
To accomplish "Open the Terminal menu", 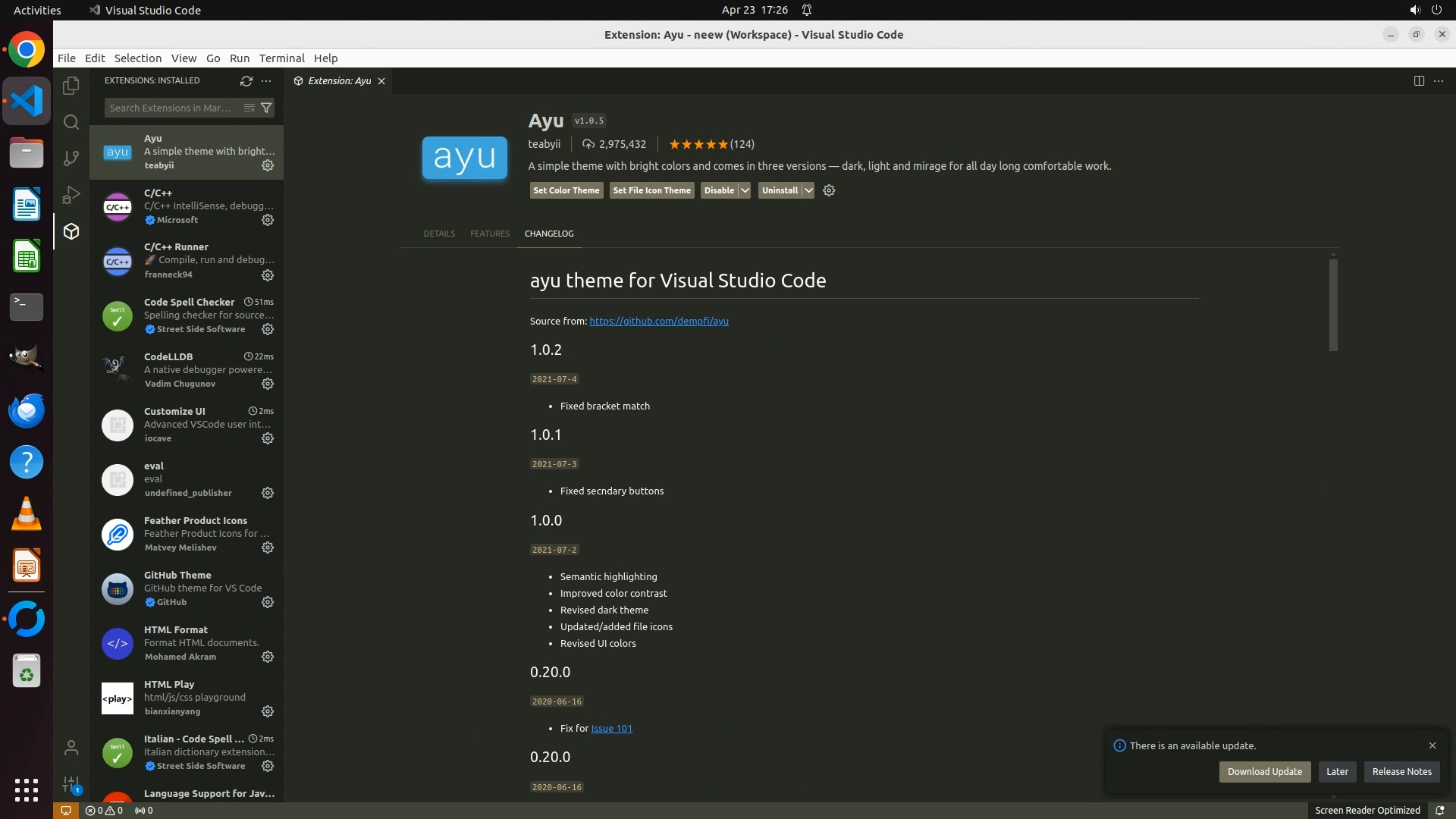I will pos(281,58).
